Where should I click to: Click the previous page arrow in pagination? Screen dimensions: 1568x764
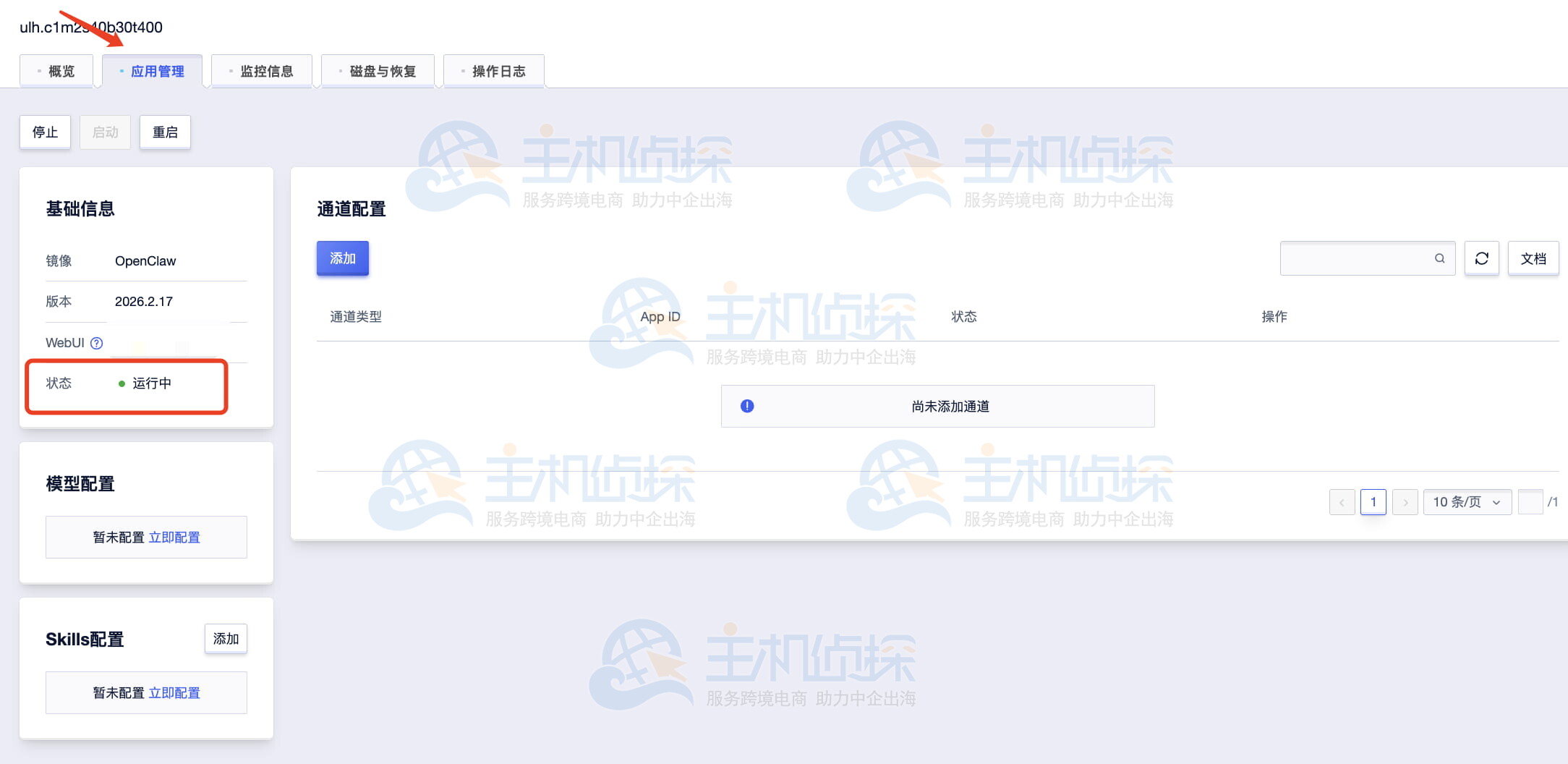click(x=1342, y=501)
